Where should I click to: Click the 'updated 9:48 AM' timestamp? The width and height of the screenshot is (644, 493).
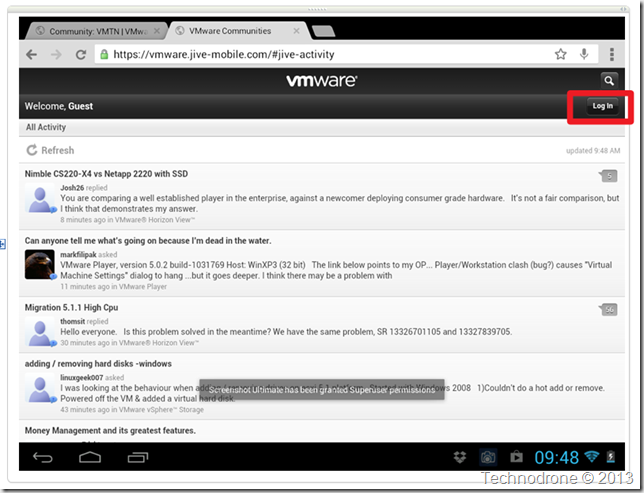(593, 151)
